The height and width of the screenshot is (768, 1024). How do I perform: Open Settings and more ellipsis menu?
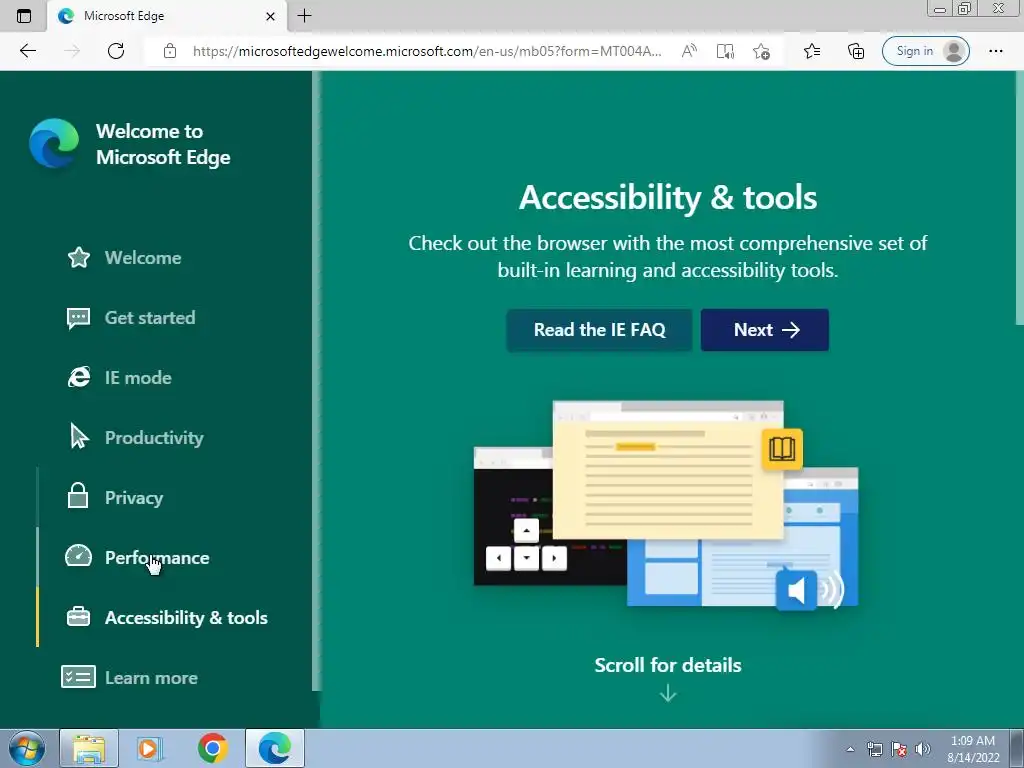point(995,51)
